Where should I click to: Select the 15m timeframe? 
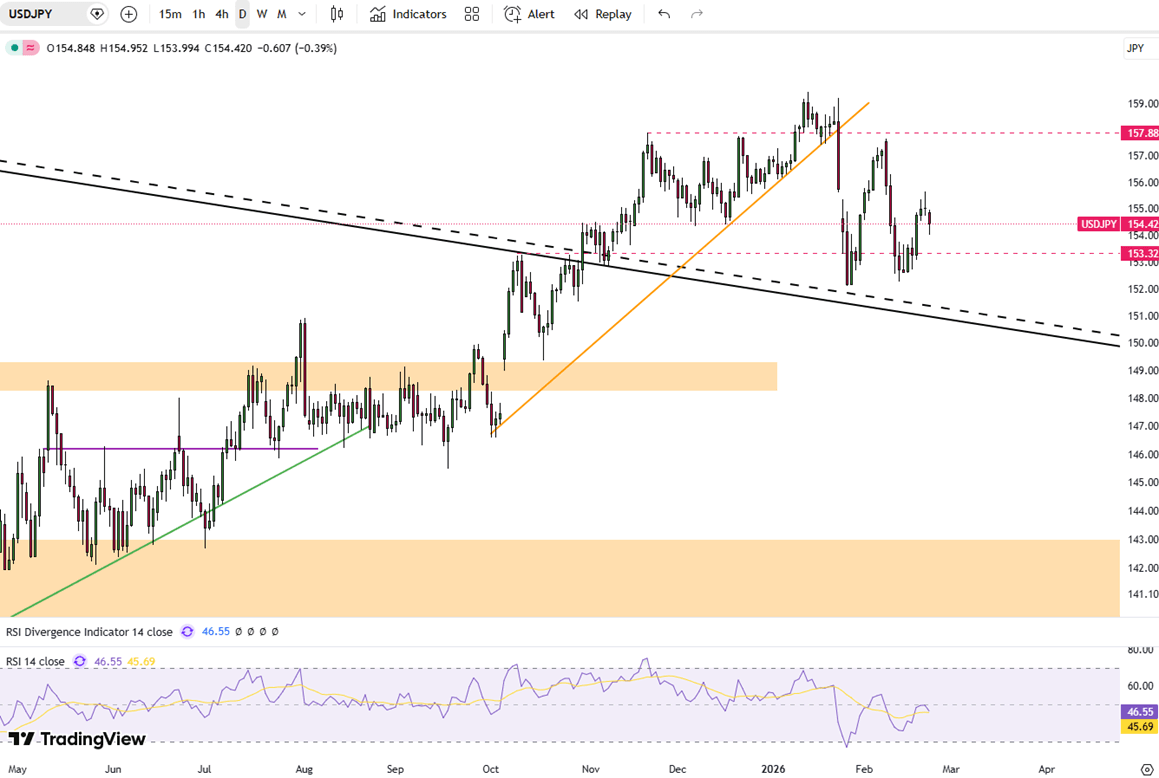tap(170, 14)
